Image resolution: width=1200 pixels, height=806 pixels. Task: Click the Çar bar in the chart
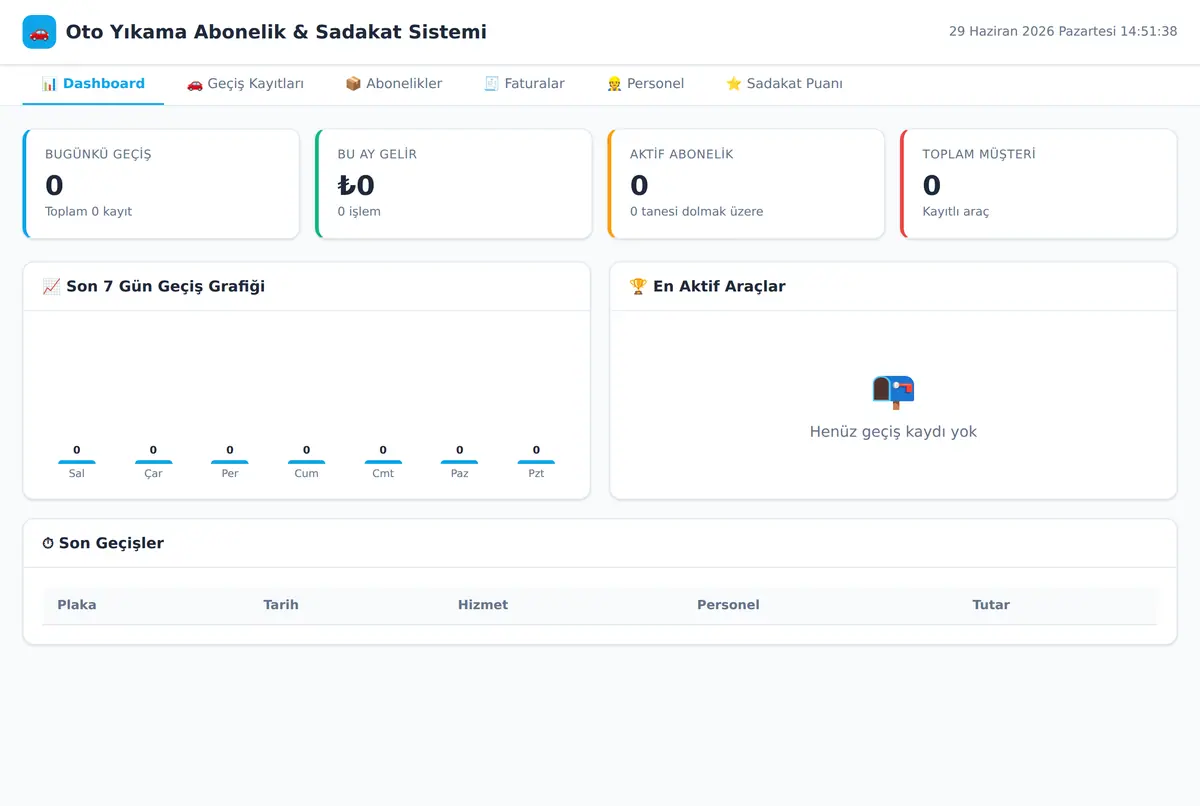tap(153, 462)
